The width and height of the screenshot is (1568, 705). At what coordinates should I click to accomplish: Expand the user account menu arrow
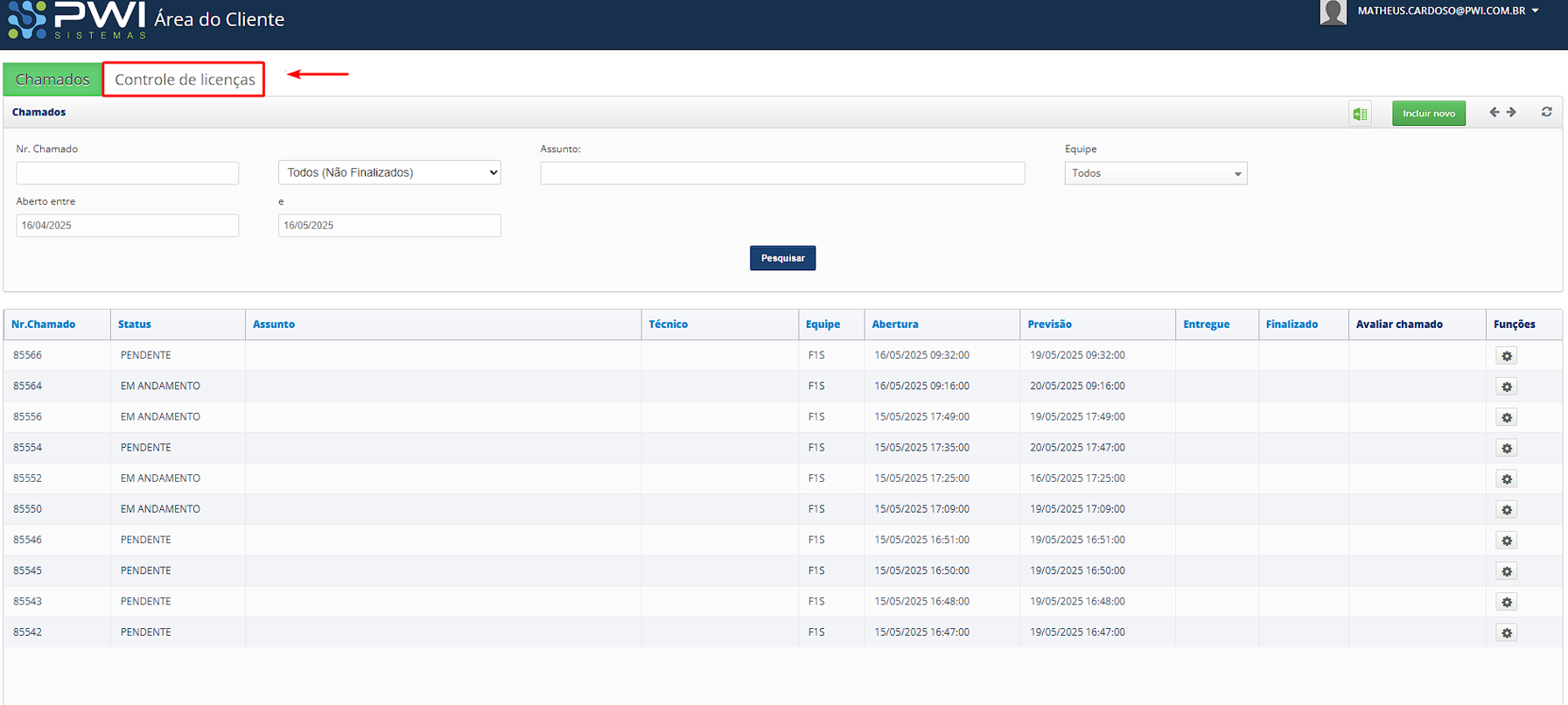1535,10
